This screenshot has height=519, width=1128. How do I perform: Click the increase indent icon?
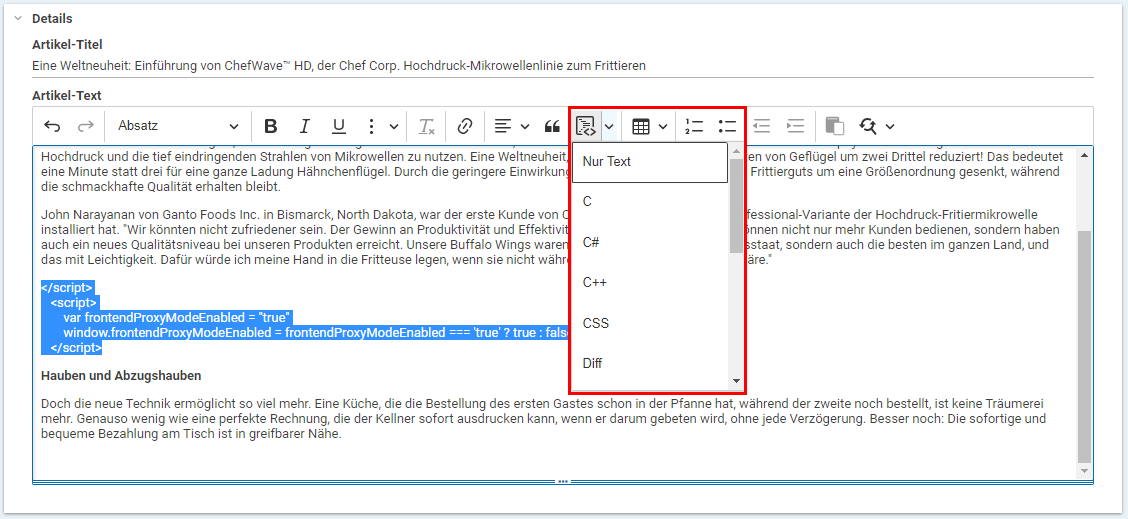click(x=796, y=127)
